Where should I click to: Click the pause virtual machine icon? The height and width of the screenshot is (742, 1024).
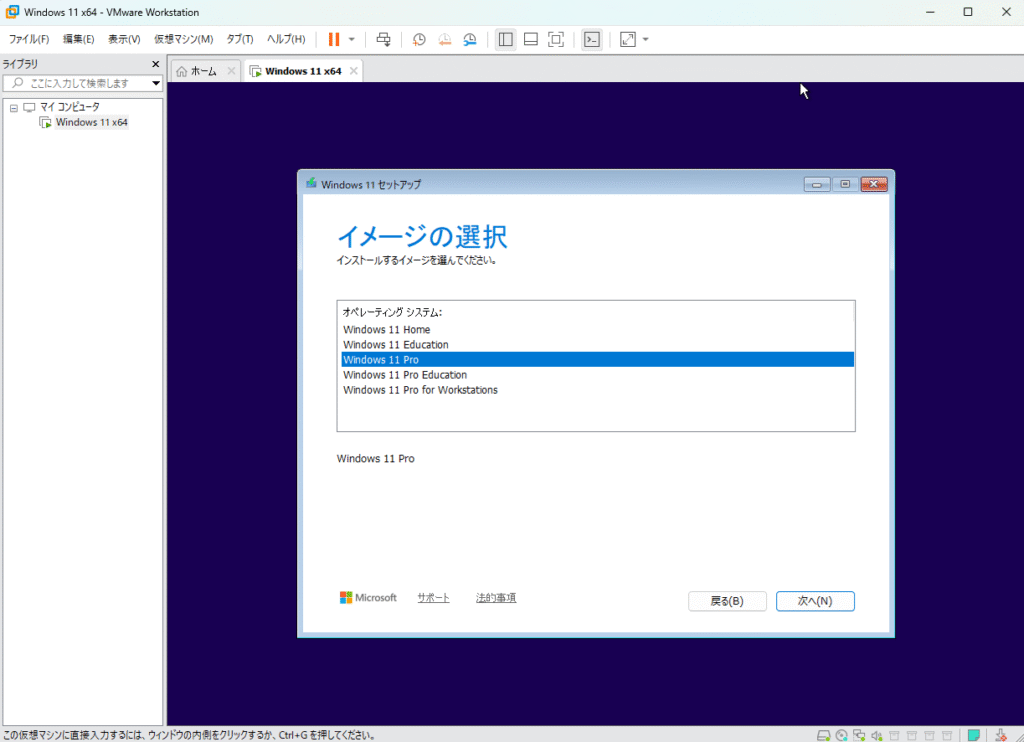pyautogui.click(x=334, y=39)
